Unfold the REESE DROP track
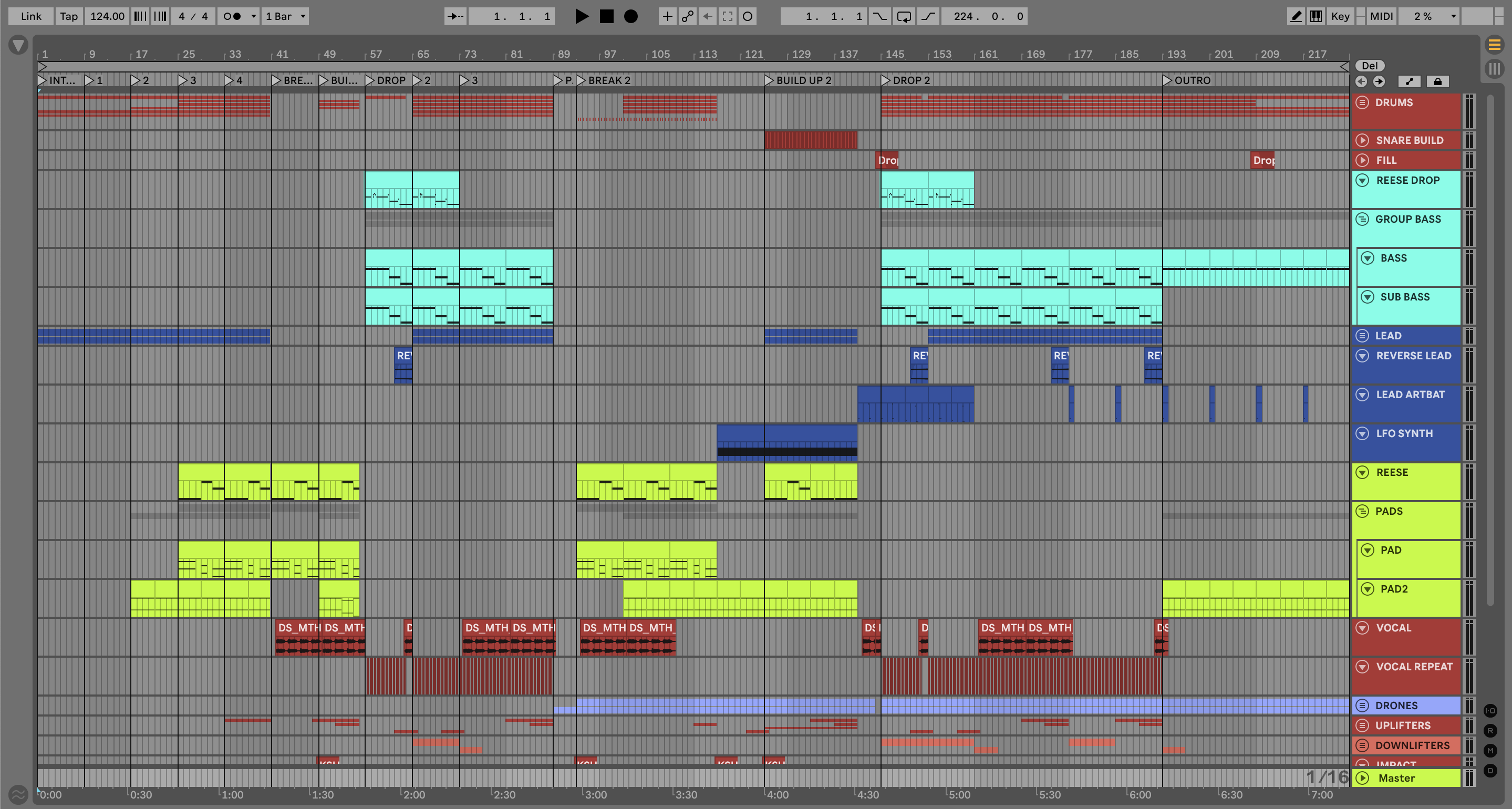Image resolution: width=1512 pixels, height=809 pixels. point(1362,180)
